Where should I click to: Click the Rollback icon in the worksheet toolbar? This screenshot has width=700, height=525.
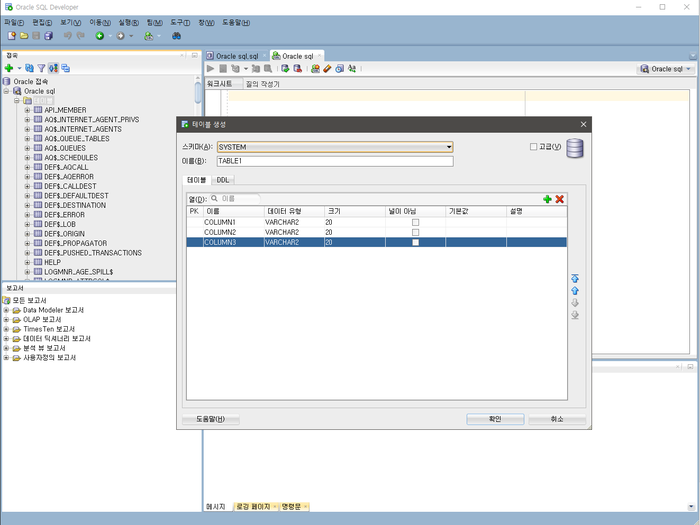(x=297, y=68)
